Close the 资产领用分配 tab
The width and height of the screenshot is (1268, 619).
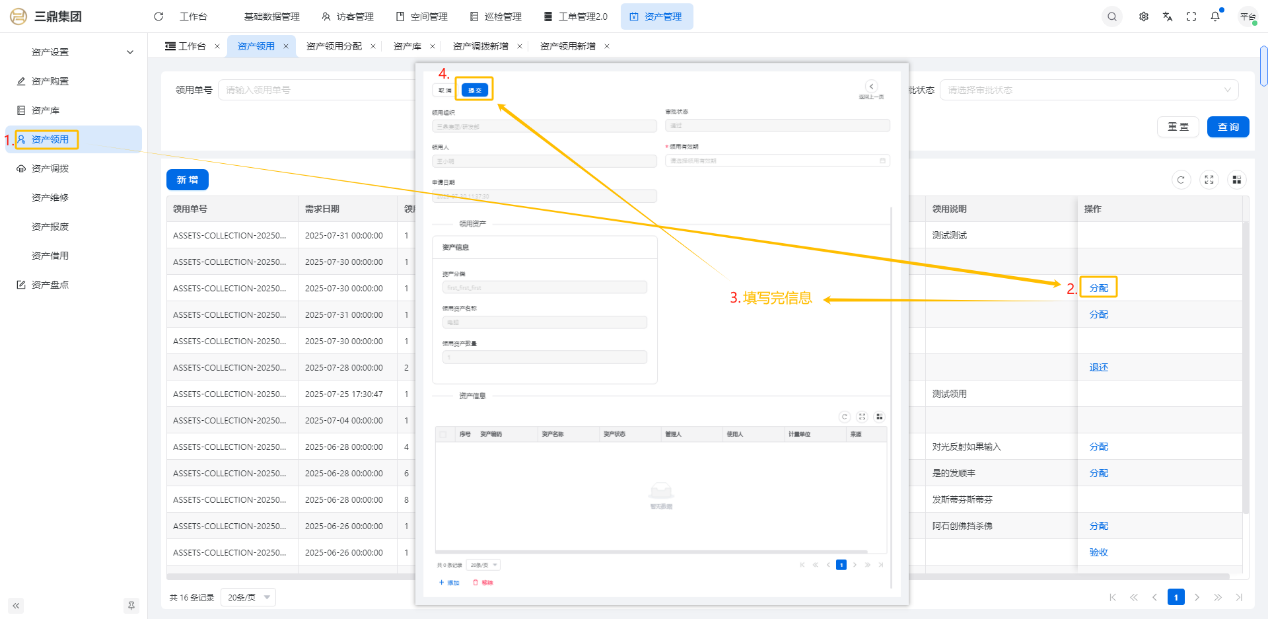point(373,46)
